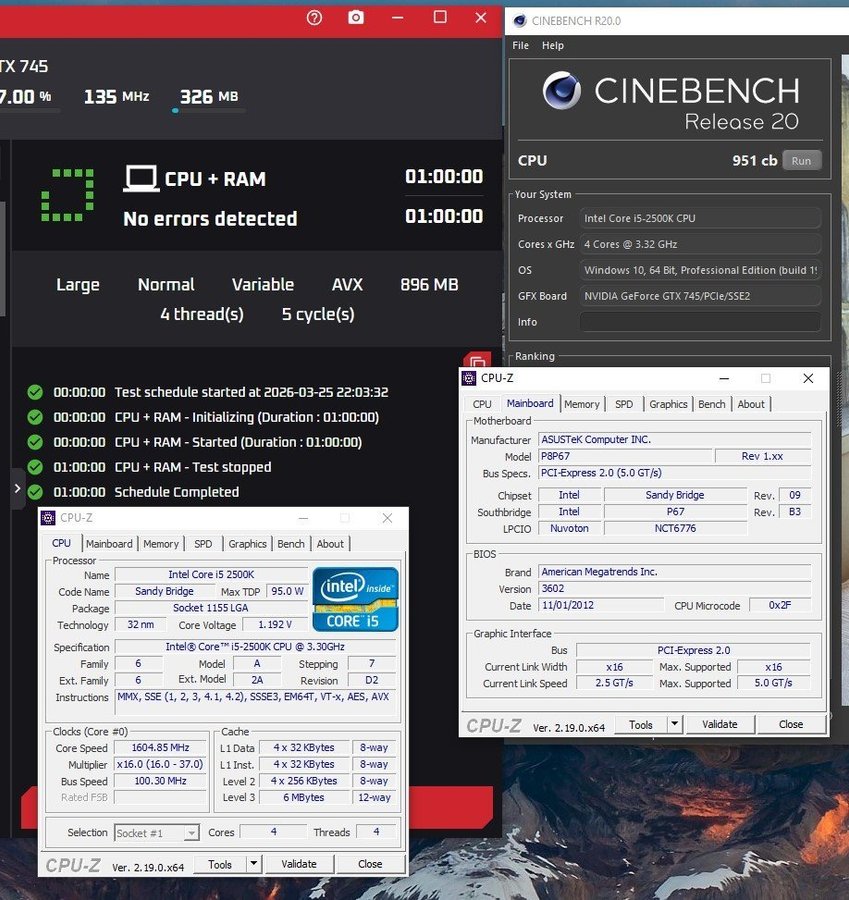The height and width of the screenshot is (900, 849).
Task: Open Tools dropdown arrow in CPU-Z Mainboard window
Action: pyautogui.click(x=674, y=724)
